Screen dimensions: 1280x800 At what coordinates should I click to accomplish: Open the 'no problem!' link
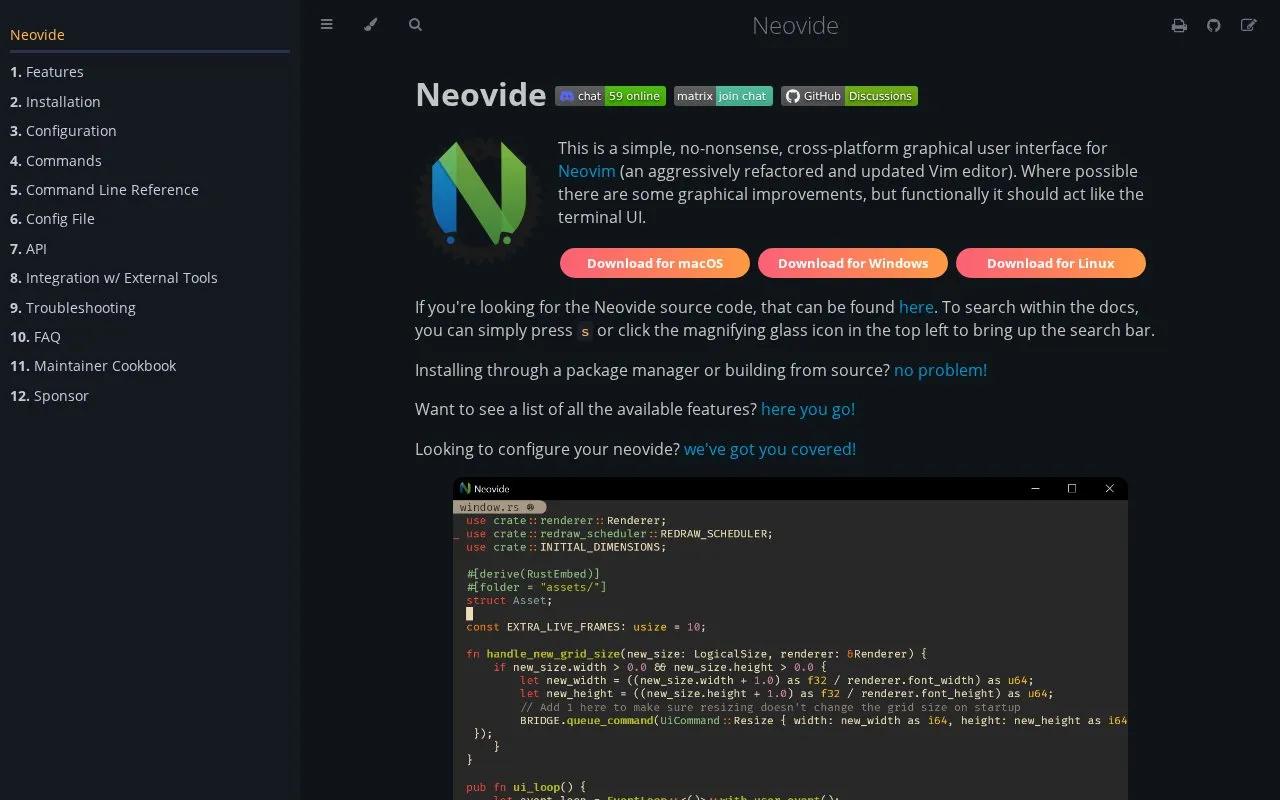[x=940, y=370]
